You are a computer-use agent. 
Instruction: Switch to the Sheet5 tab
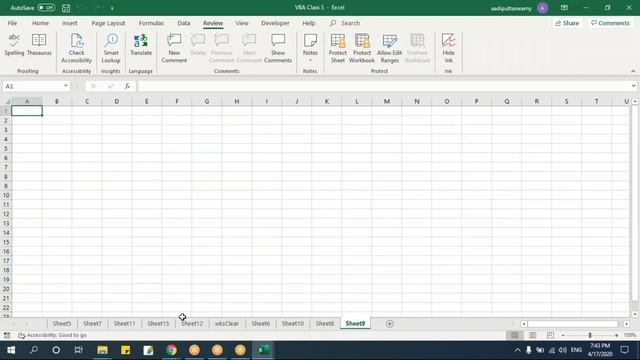coord(62,323)
